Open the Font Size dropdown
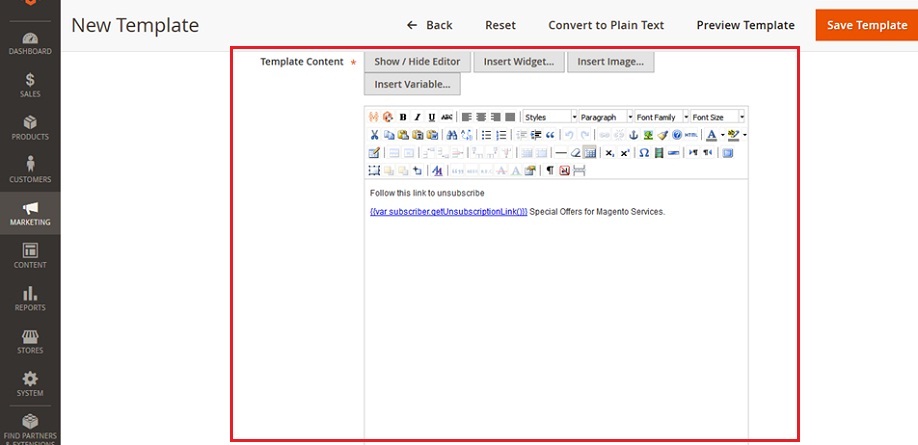Image resolution: width=918 pixels, height=445 pixels. pos(718,117)
